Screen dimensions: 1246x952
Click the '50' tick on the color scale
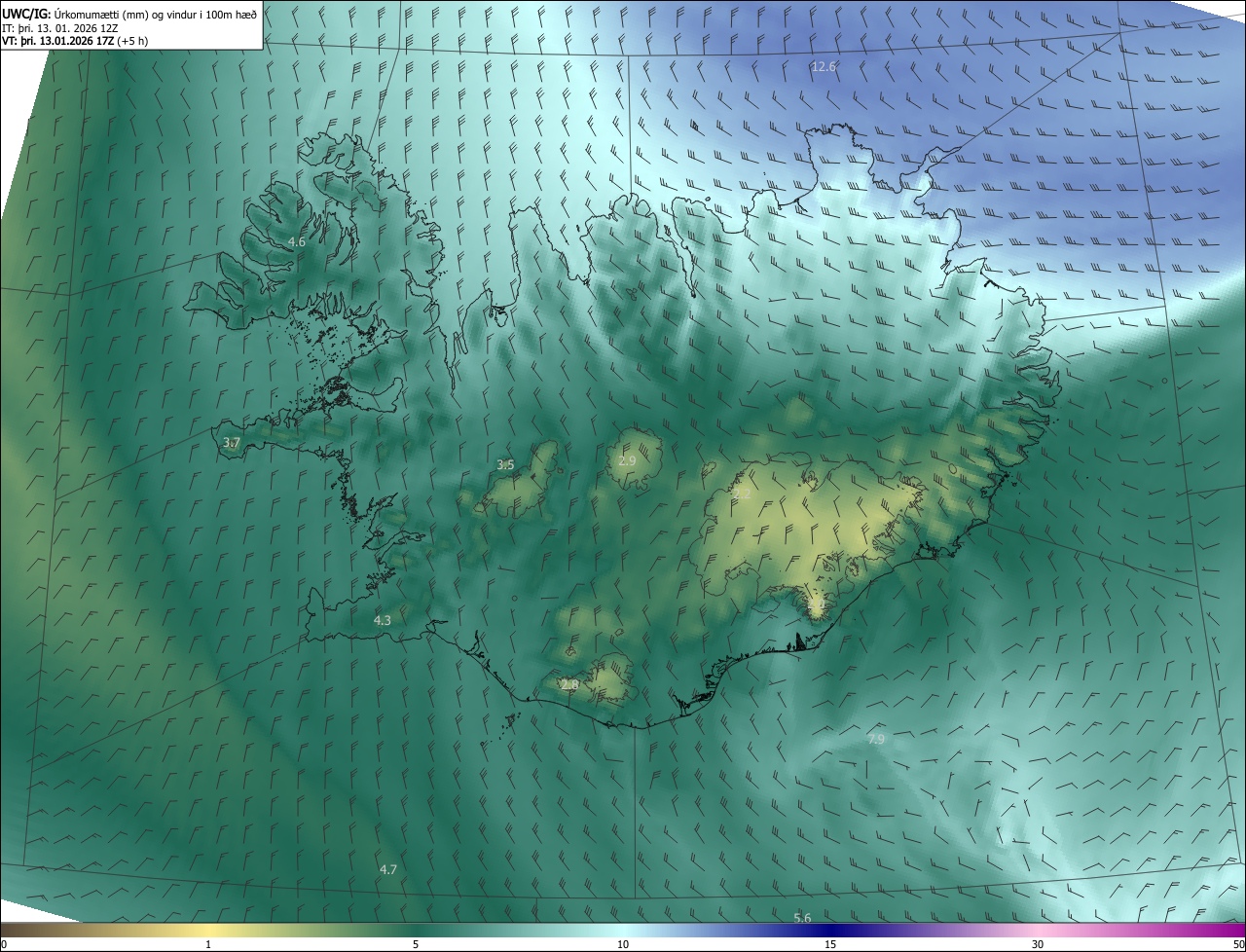click(x=1238, y=945)
